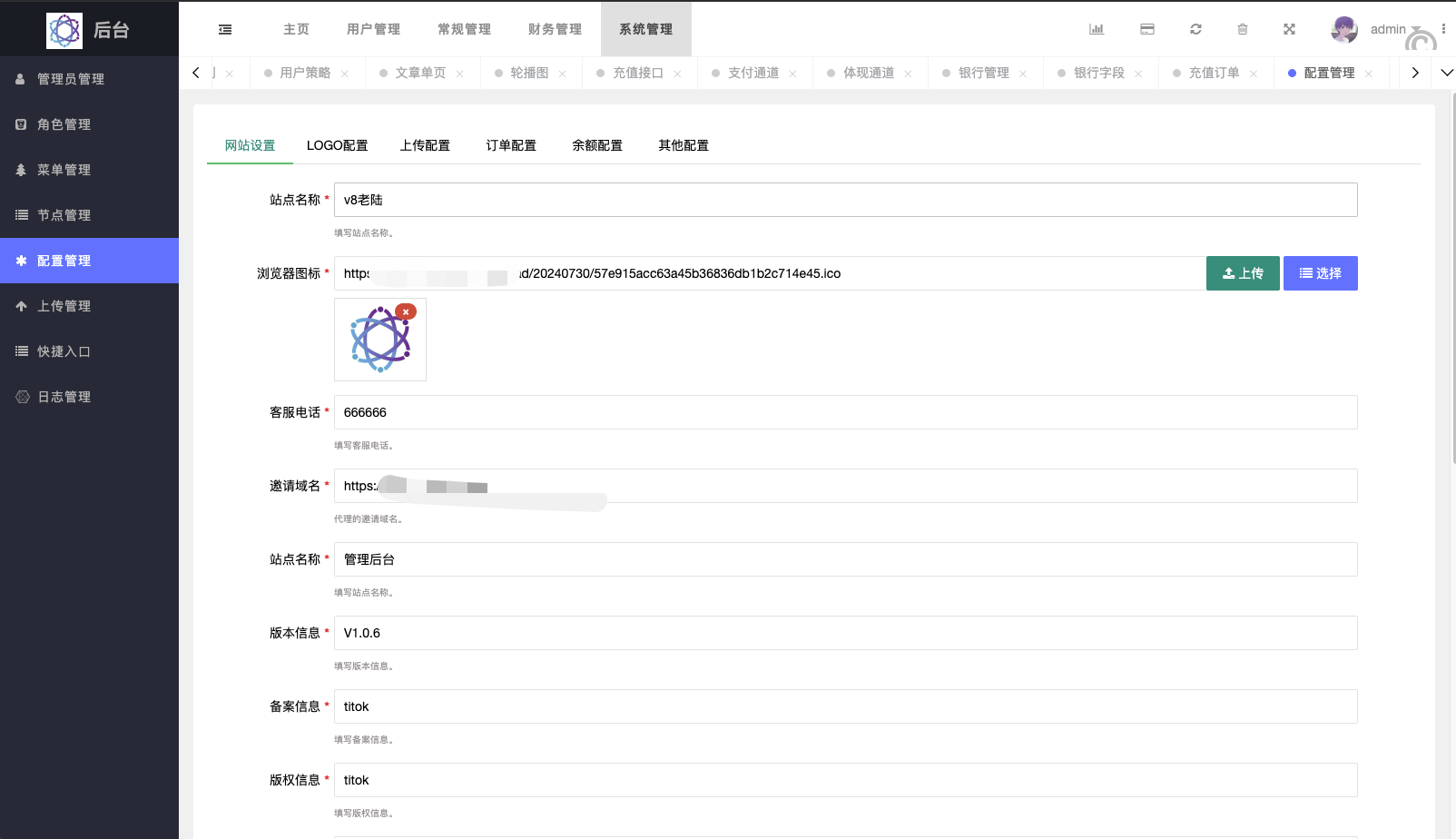The image size is (1456, 839).
Task: Click the 客服电话 input field
Action: point(845,412)
